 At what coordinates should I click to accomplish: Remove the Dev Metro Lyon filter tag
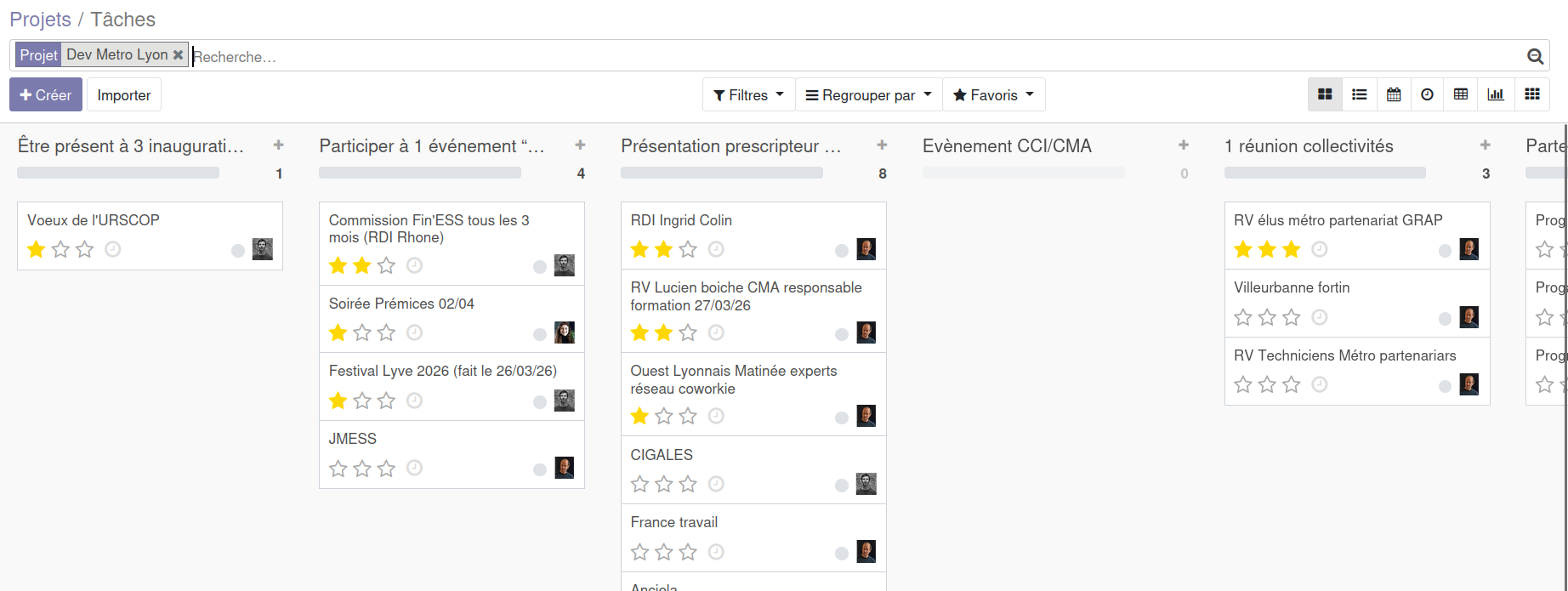point(178,54)
